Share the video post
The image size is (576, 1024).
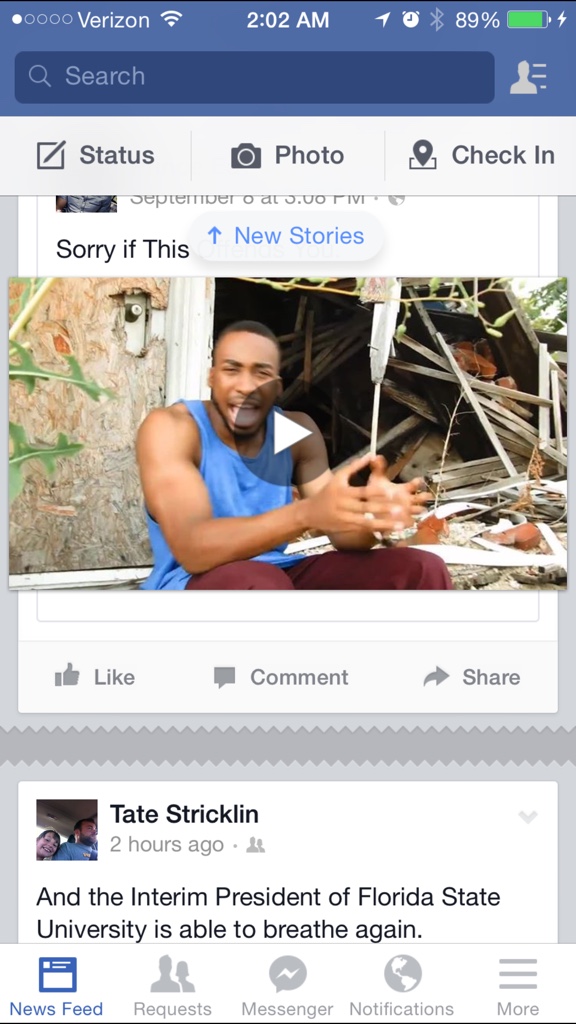point(472,677)
